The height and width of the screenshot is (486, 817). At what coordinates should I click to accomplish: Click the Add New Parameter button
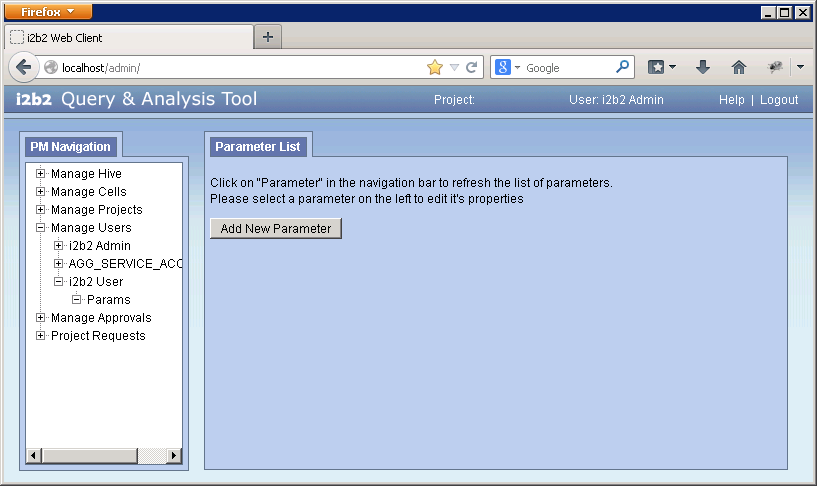(x=276, y=228)
